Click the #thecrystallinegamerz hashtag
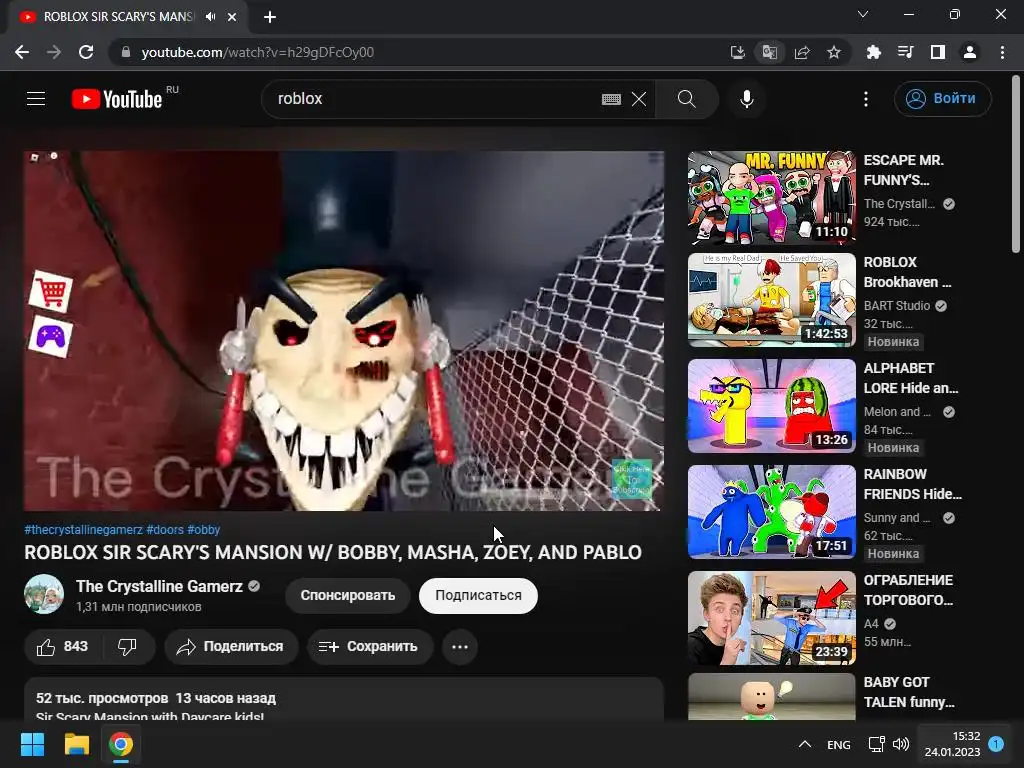 click(84, 530)
